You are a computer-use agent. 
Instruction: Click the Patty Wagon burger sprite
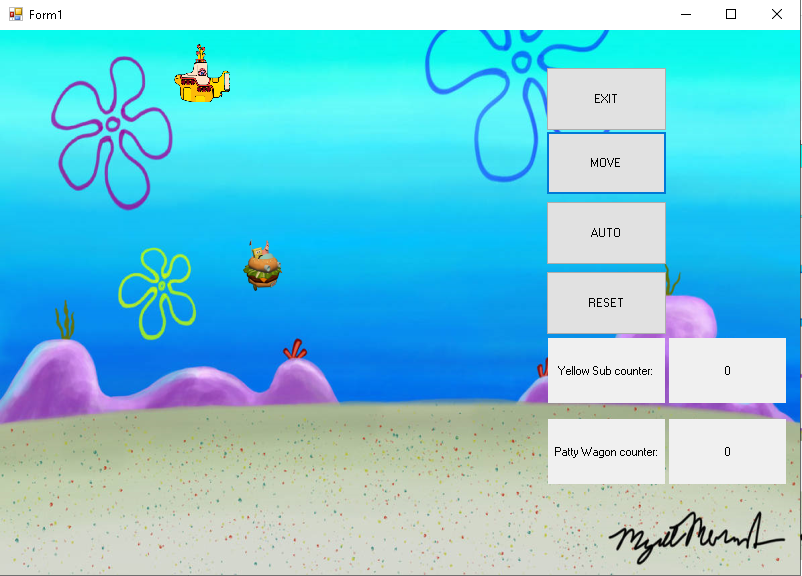tap(263, 267)
